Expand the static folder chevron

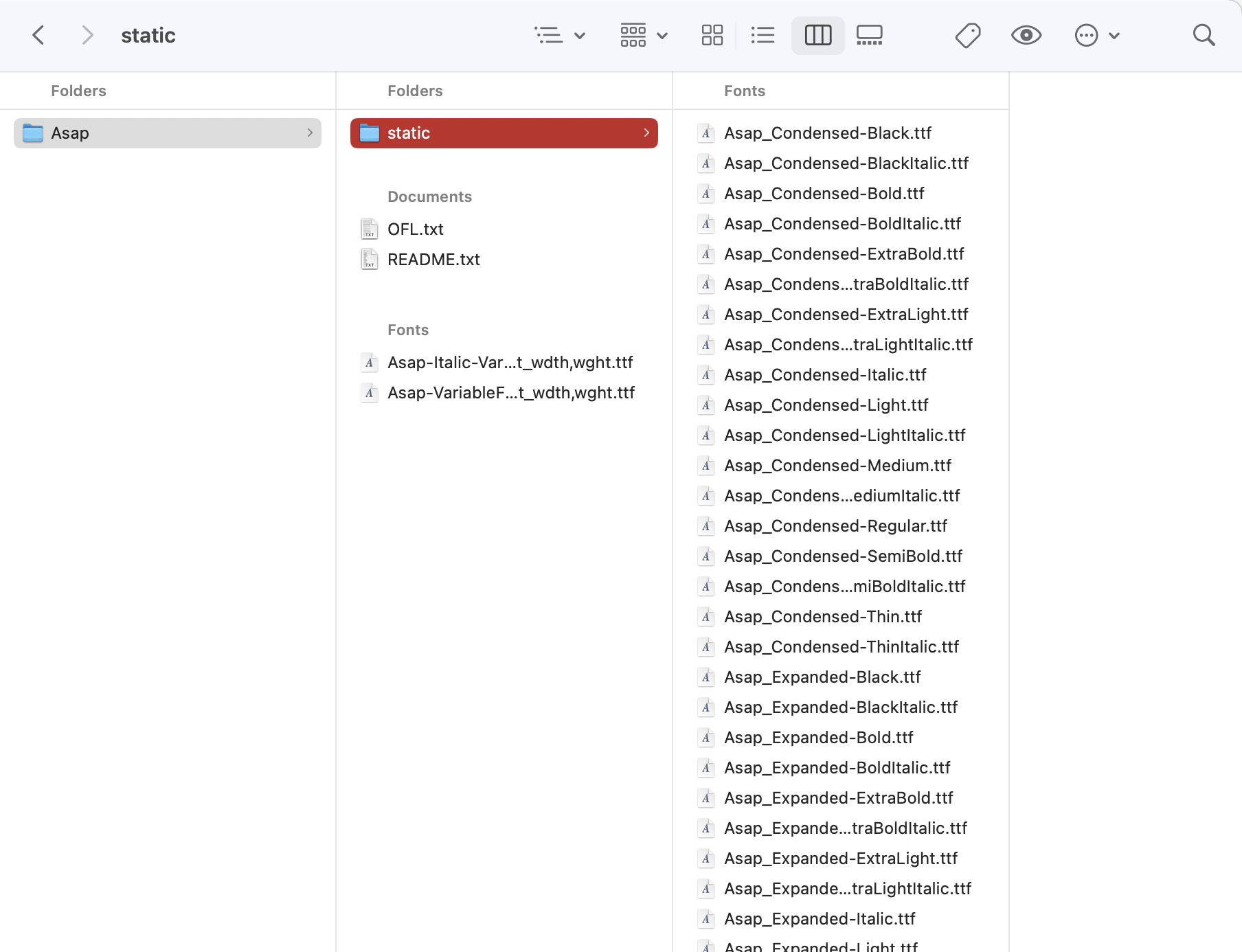pos(646,133)
